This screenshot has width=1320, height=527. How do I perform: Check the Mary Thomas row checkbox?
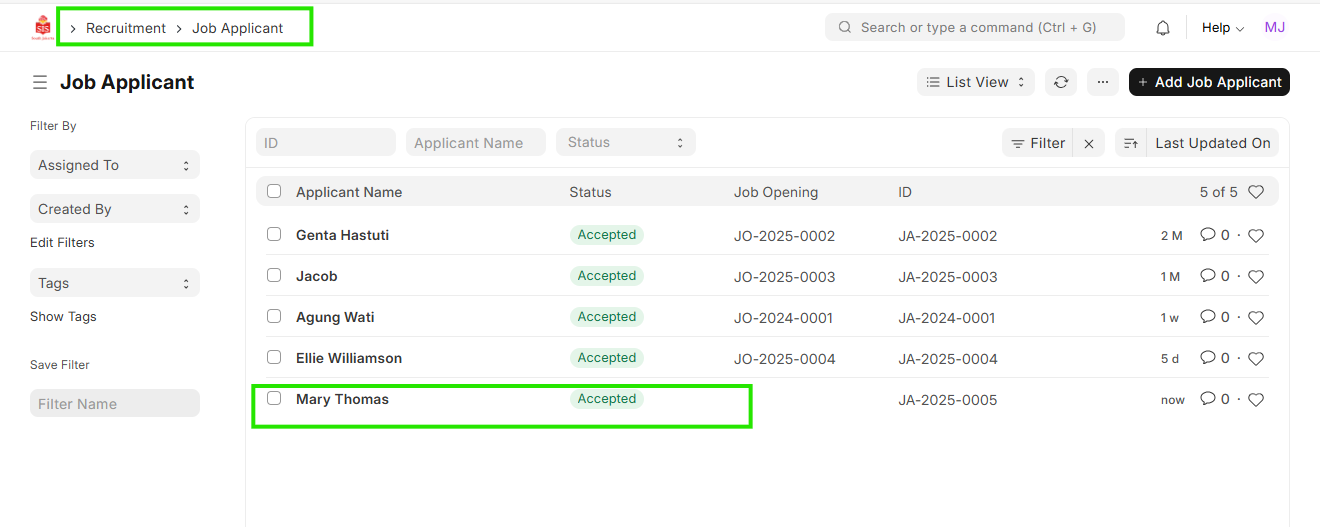[x=274, y=398]
